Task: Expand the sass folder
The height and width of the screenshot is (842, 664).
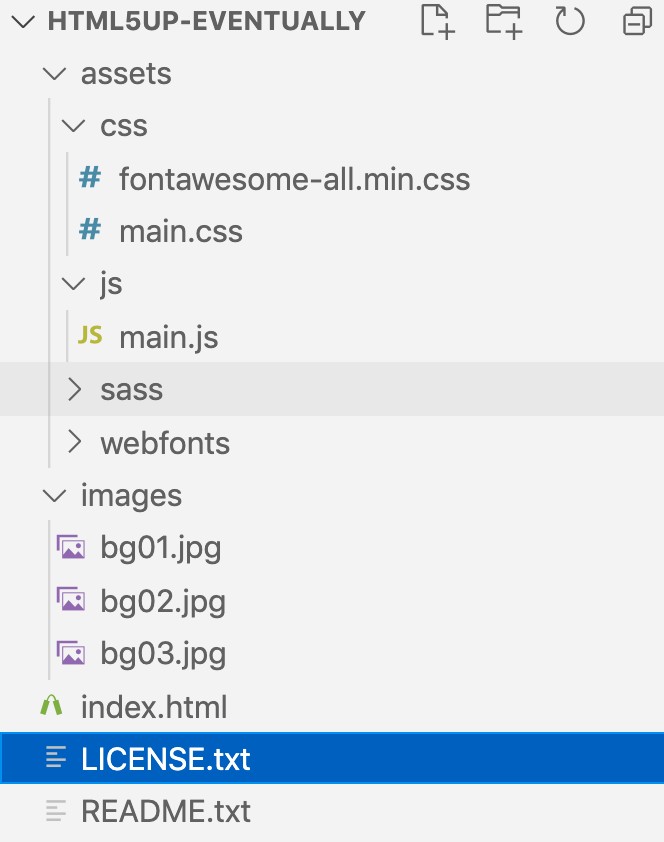Action: click(74, 389)
